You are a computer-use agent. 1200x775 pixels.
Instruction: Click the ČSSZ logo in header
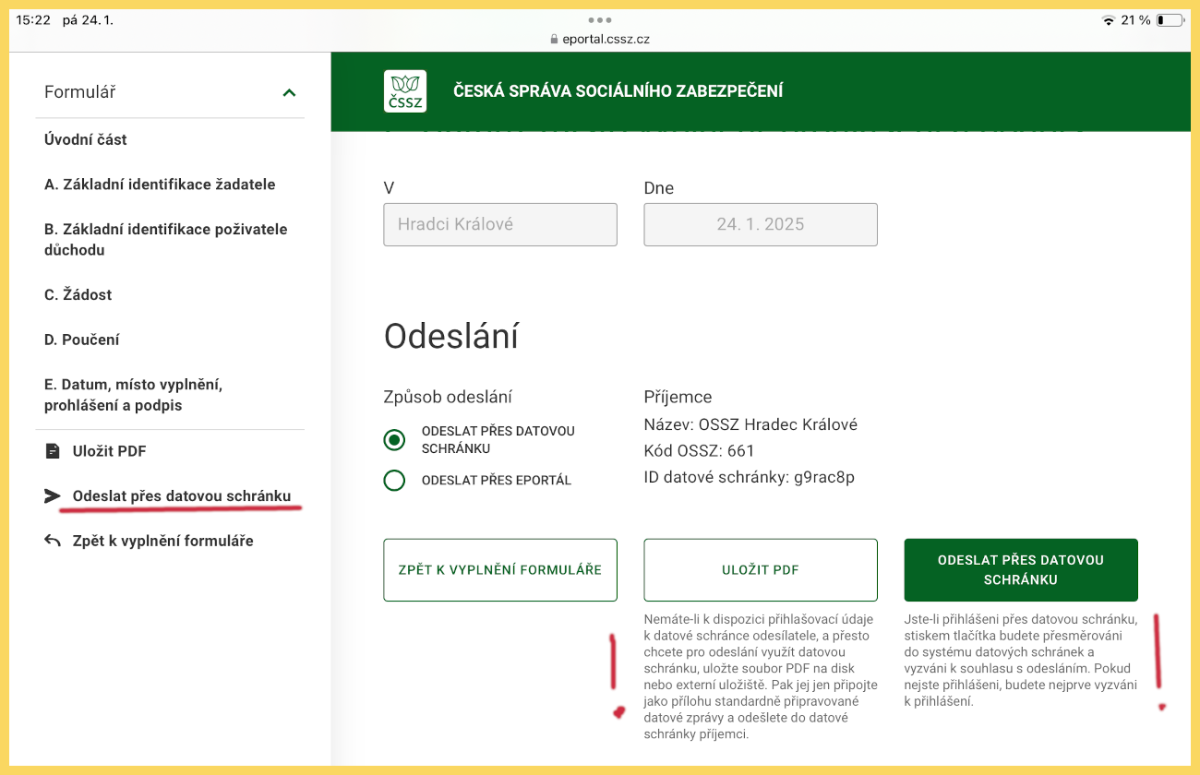pos(405,91)
